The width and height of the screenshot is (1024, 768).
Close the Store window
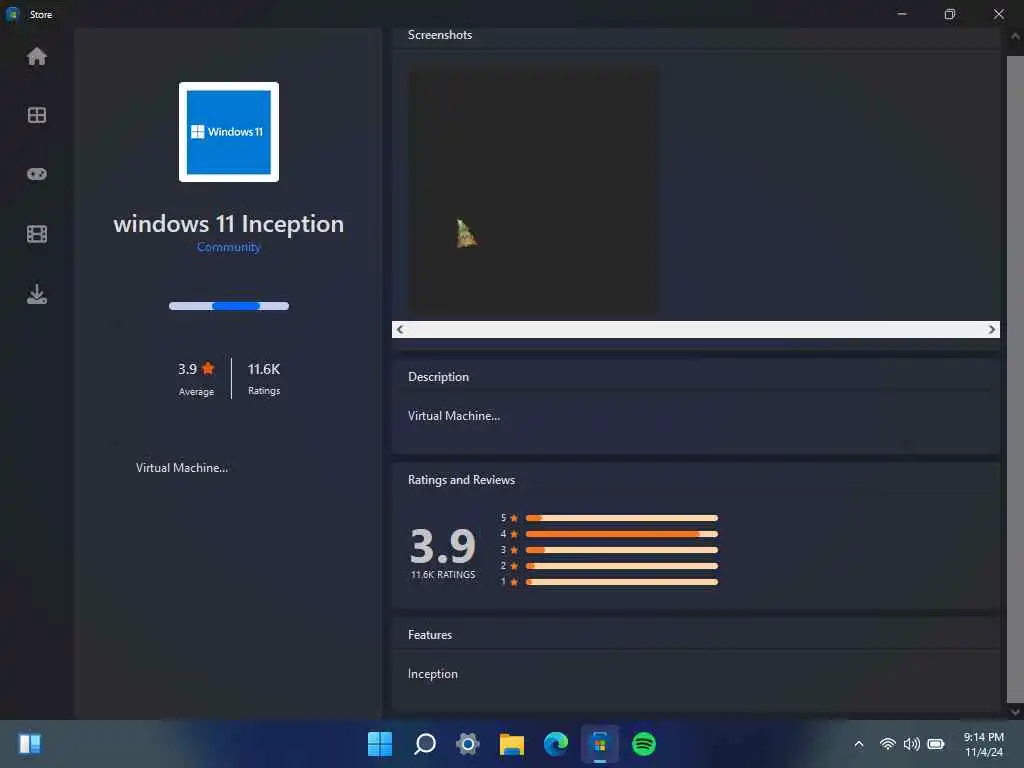tap(999, 14)
